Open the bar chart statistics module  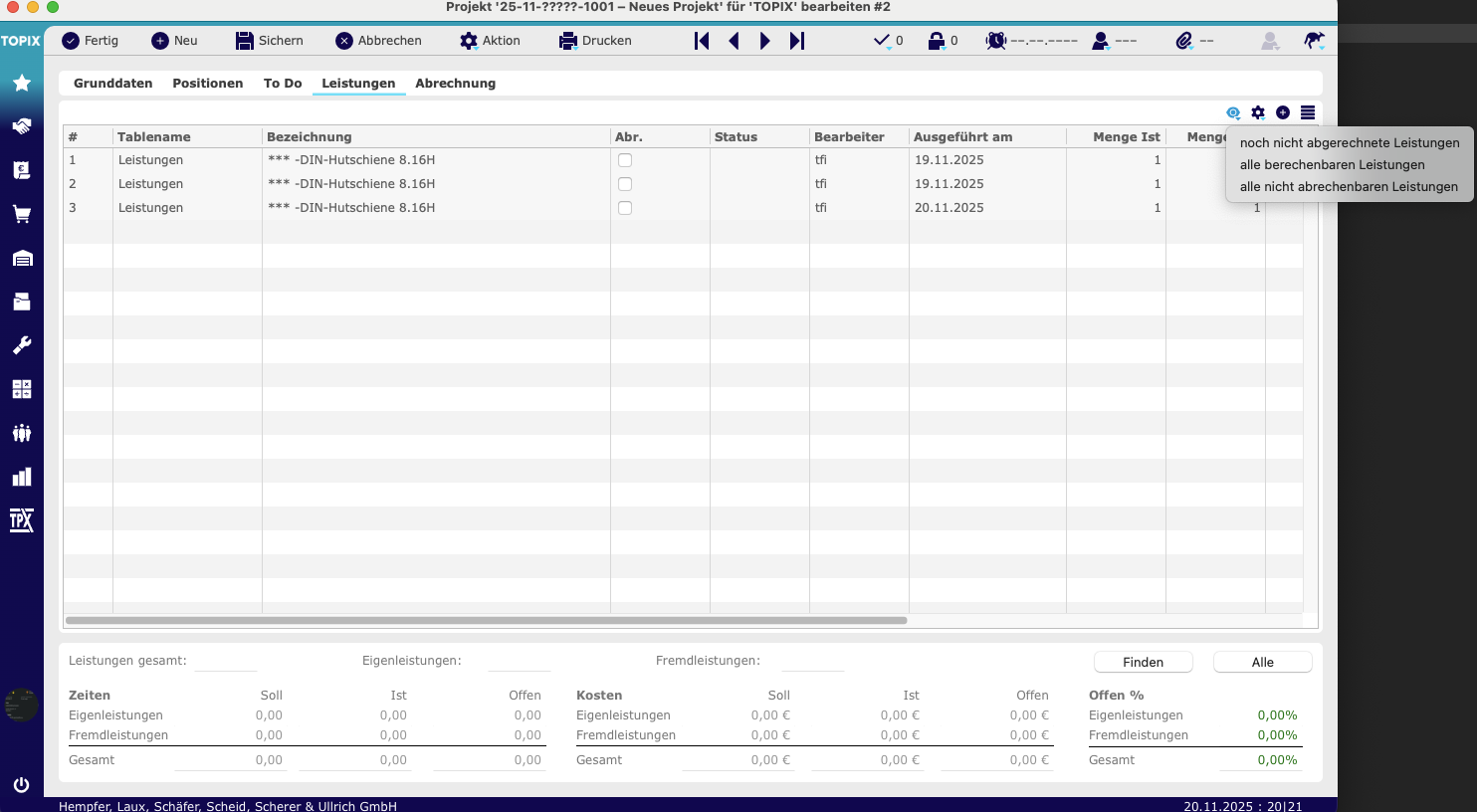(x=22, y=477)
